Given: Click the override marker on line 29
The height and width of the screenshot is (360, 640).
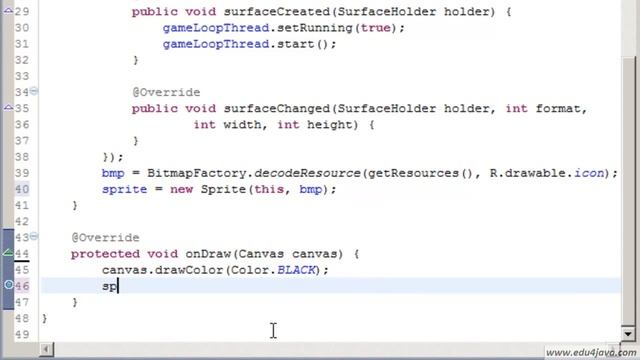Looking at the screenshot, I should pos(8,11).
